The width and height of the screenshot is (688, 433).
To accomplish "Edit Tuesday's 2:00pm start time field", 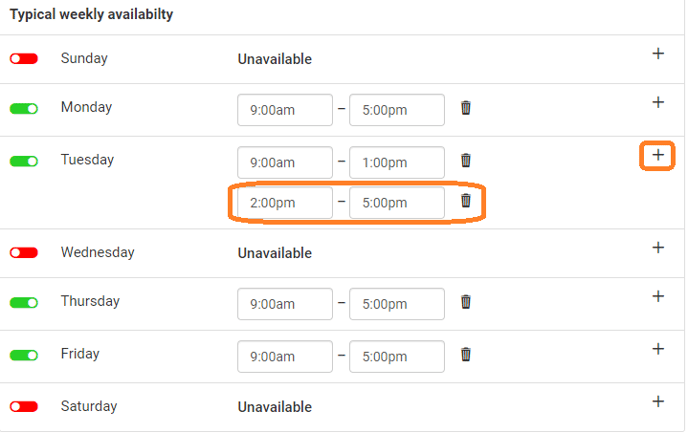I will coord(285,203).
